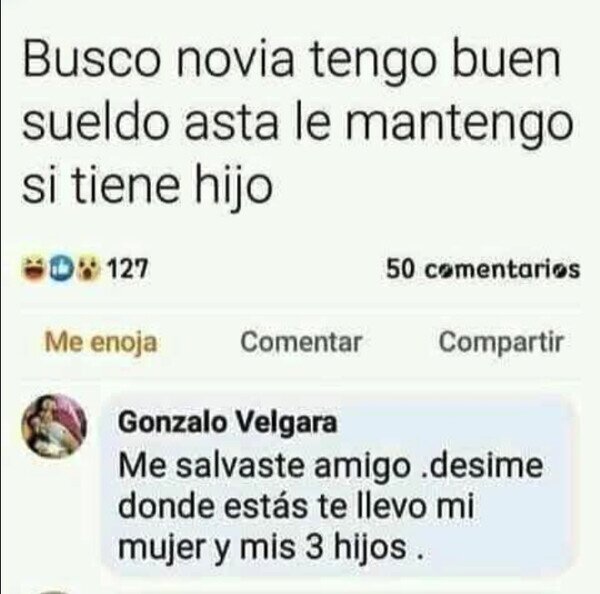The width and height of the screenshot is (600, 594).
Task: Click the word sueldo in the post
Action: coord(95,121)
